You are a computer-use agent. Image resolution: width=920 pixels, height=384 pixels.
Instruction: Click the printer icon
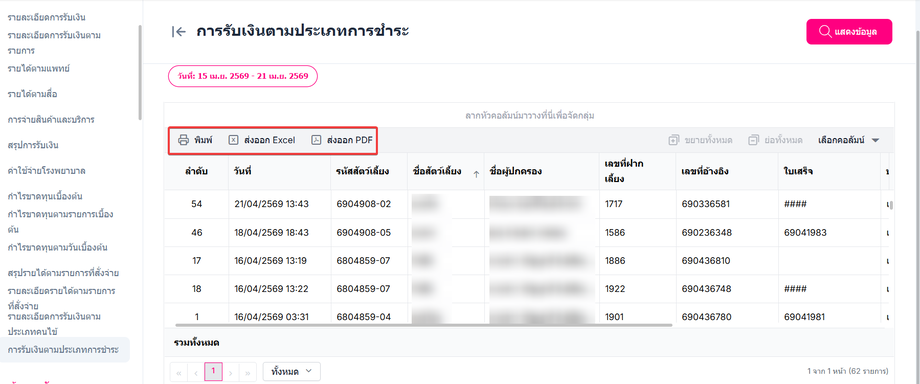(183, 140)
